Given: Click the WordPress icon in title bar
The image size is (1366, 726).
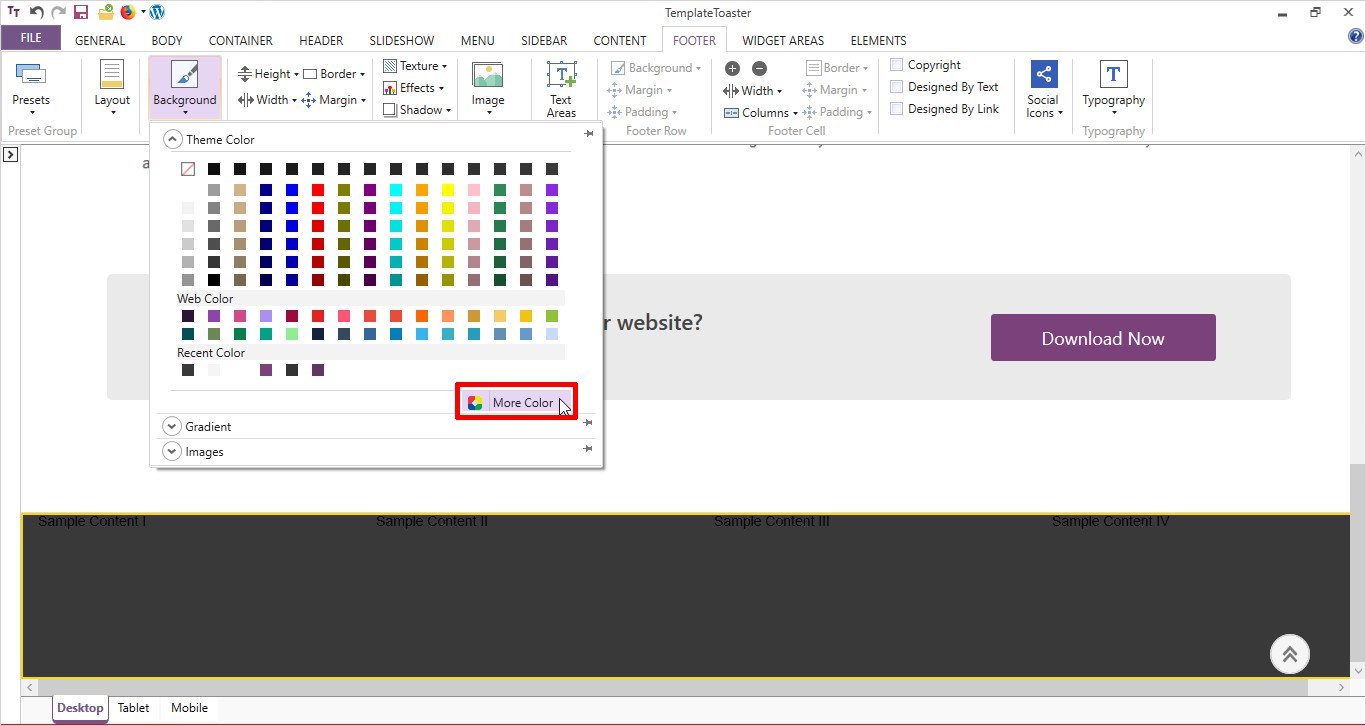Looking at the screenshot, I should point(156,12).
